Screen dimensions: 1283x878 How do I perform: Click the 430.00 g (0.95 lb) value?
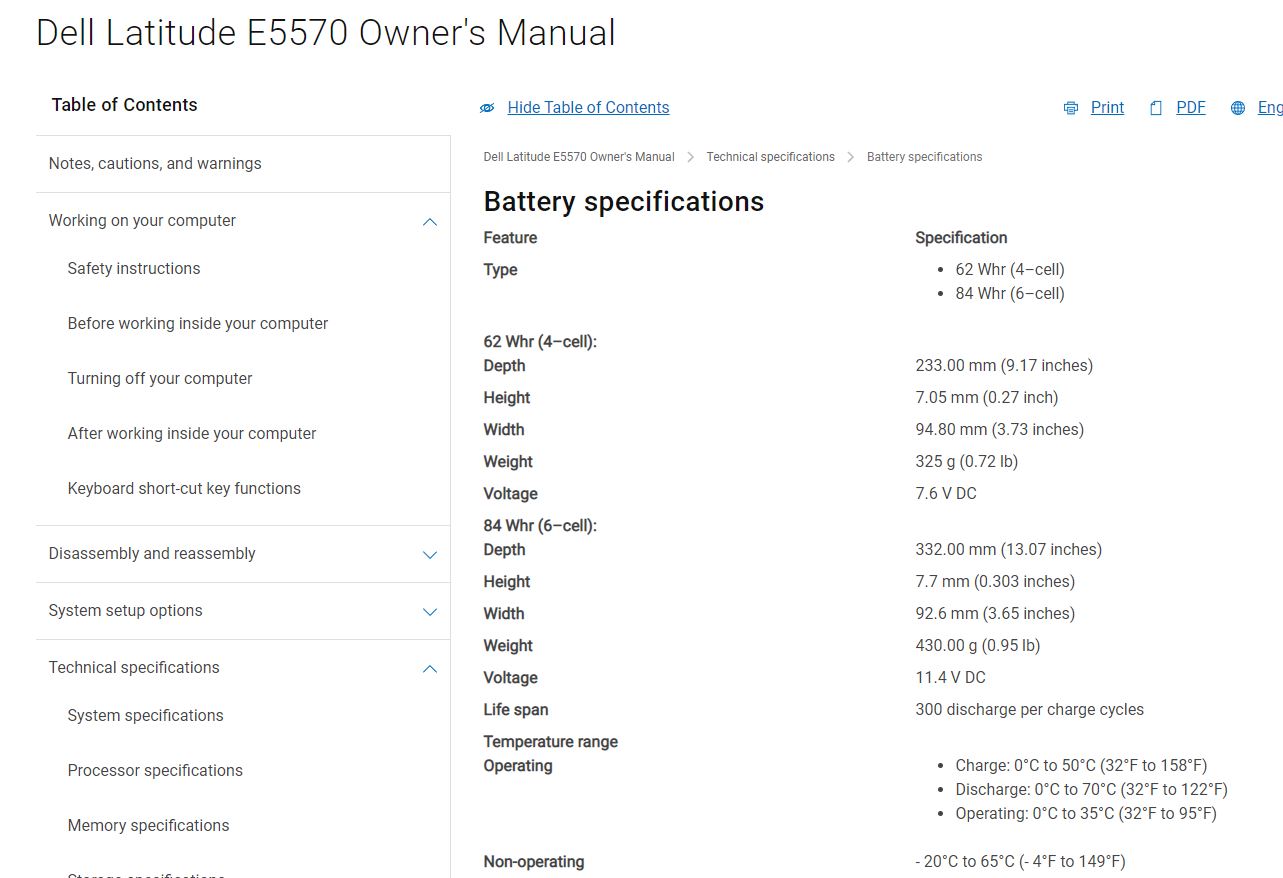[978, 646]
